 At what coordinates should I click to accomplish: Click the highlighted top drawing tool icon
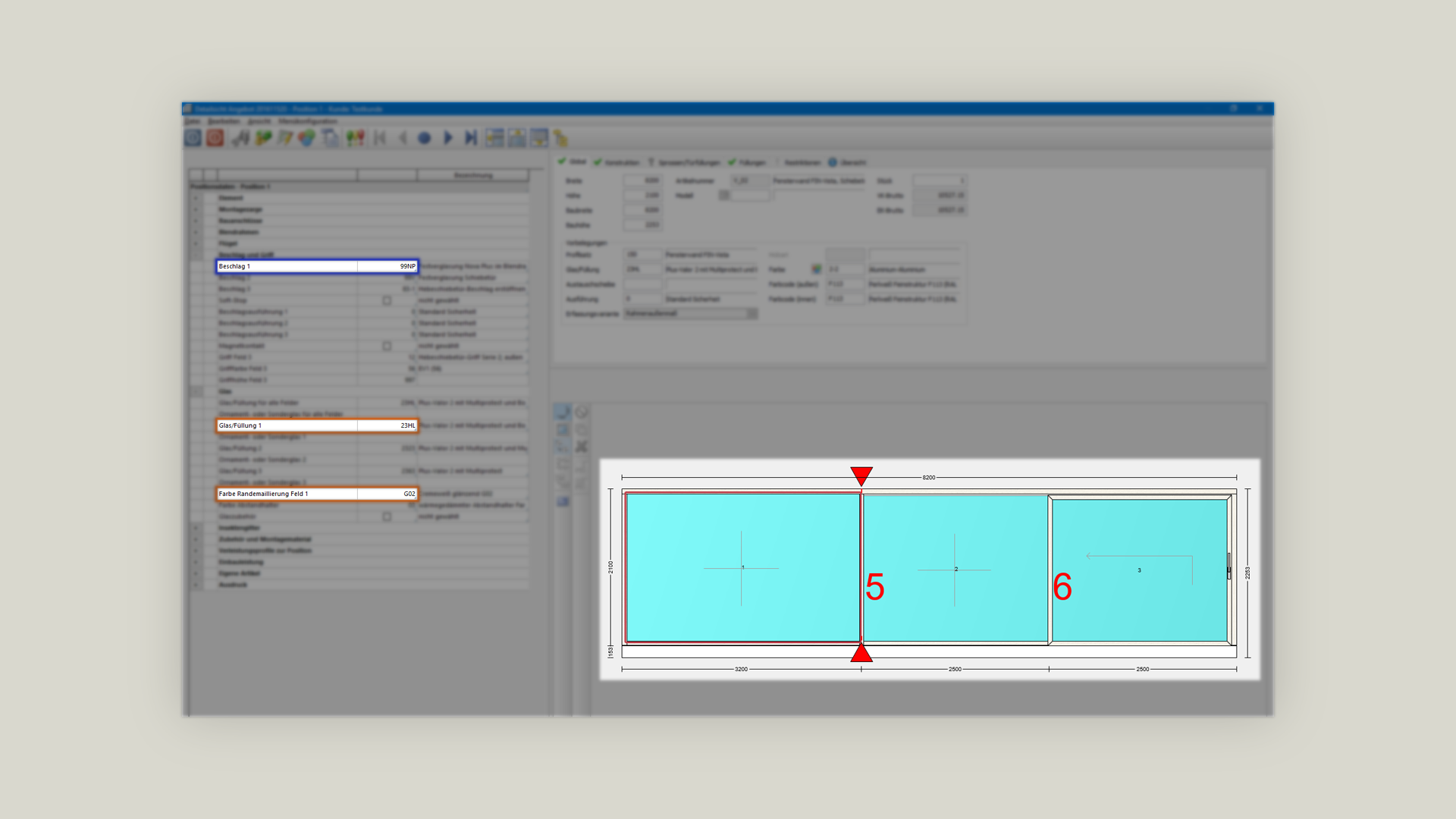pyautogui.click(x=563, y=412)
